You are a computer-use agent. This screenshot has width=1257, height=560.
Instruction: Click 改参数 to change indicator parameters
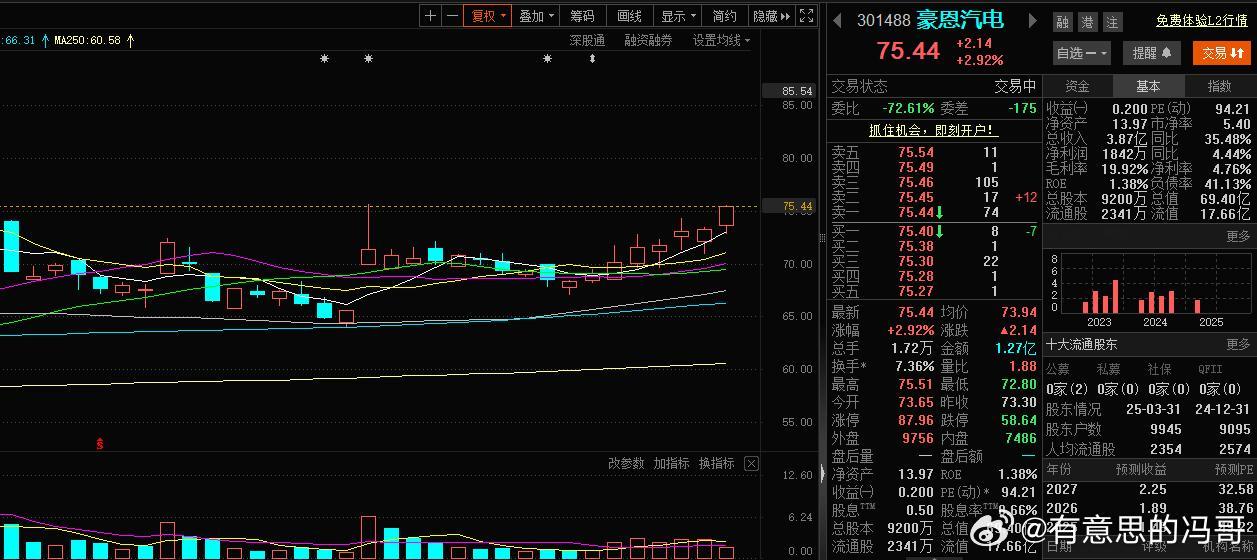click(626, 464)
